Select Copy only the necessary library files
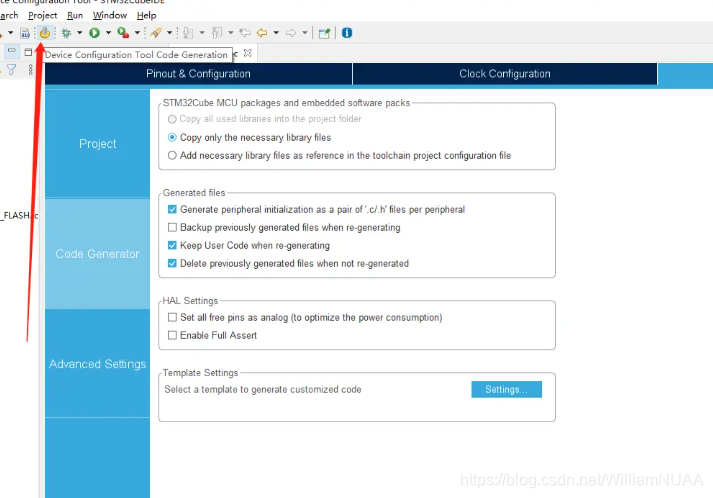 pyautogui.click(x=249, y=137)
